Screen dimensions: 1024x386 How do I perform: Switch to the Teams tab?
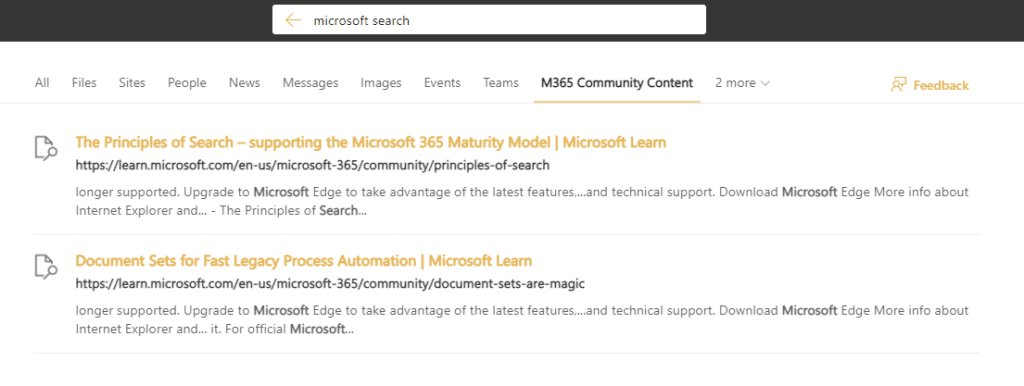click(x=501, y=83)
